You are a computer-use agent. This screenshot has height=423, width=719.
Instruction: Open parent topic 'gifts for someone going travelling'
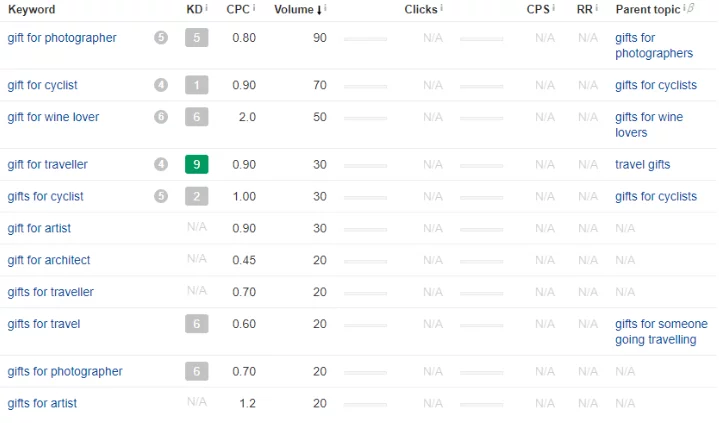661,332
